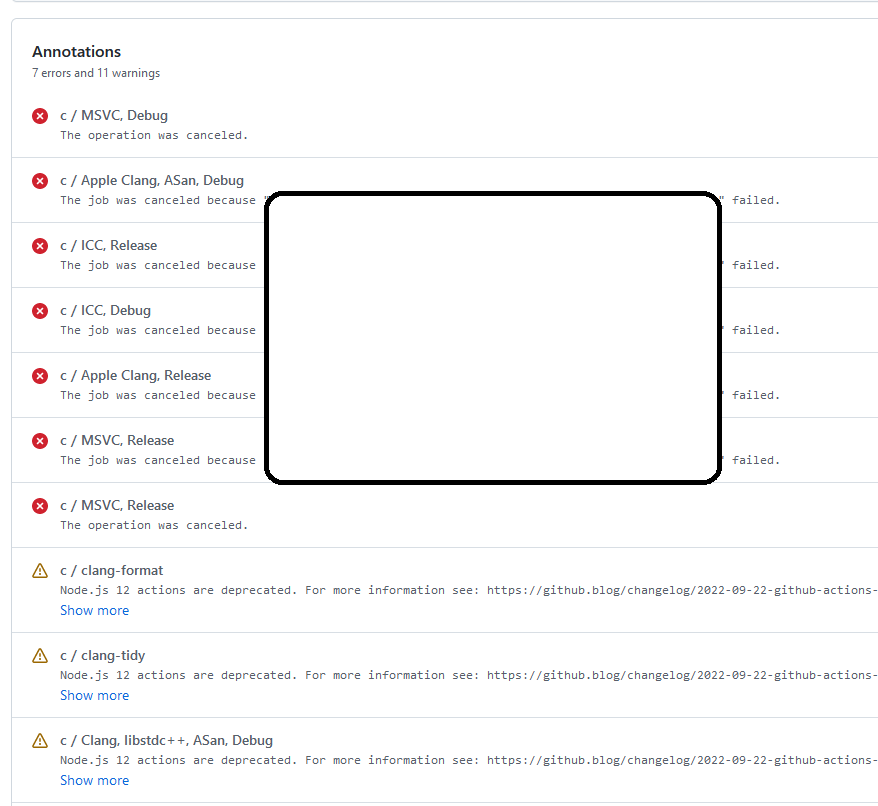
Task: Open 'c / Apple Clang, Release' annotation
Action: click(x=136, y=375)
